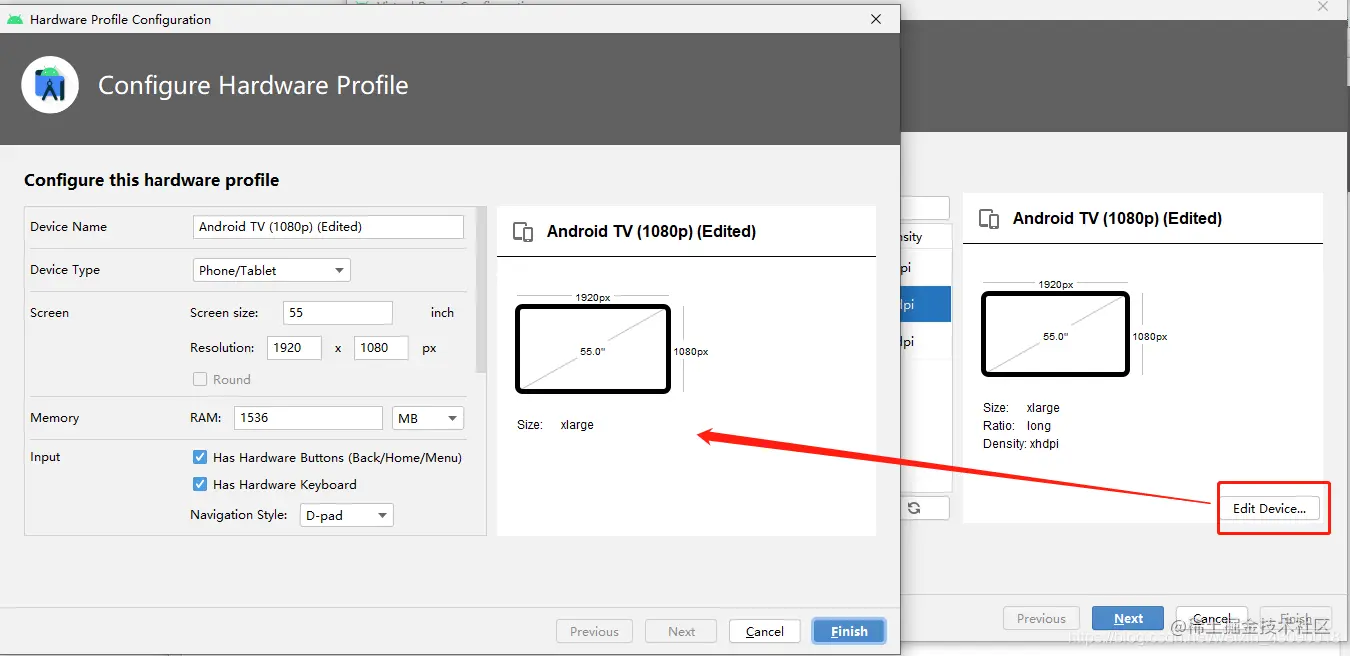This screenshot has width=1350, height=656.
Task: Uncheck Has Hardware Buttons checkbox
Action: point(200,457)
